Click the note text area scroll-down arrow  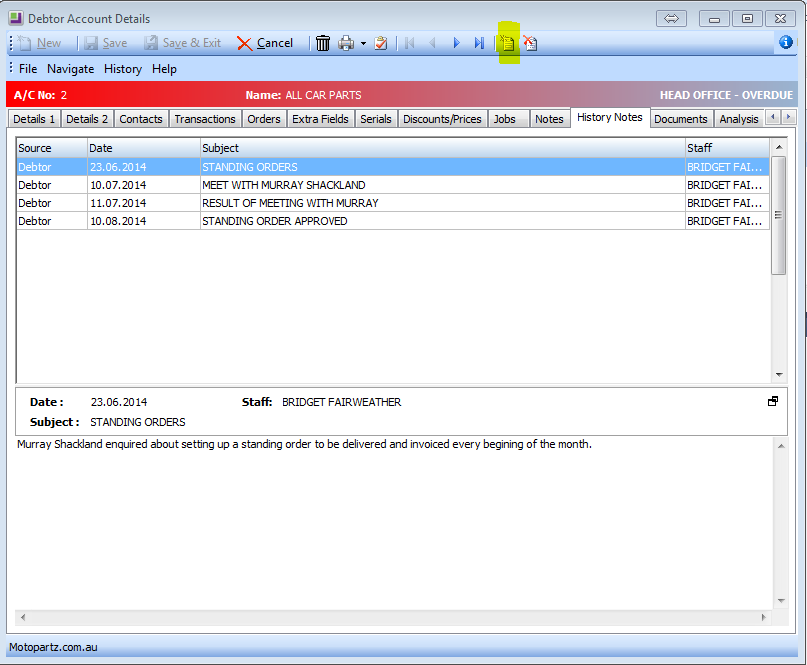(x=781, y=601)
